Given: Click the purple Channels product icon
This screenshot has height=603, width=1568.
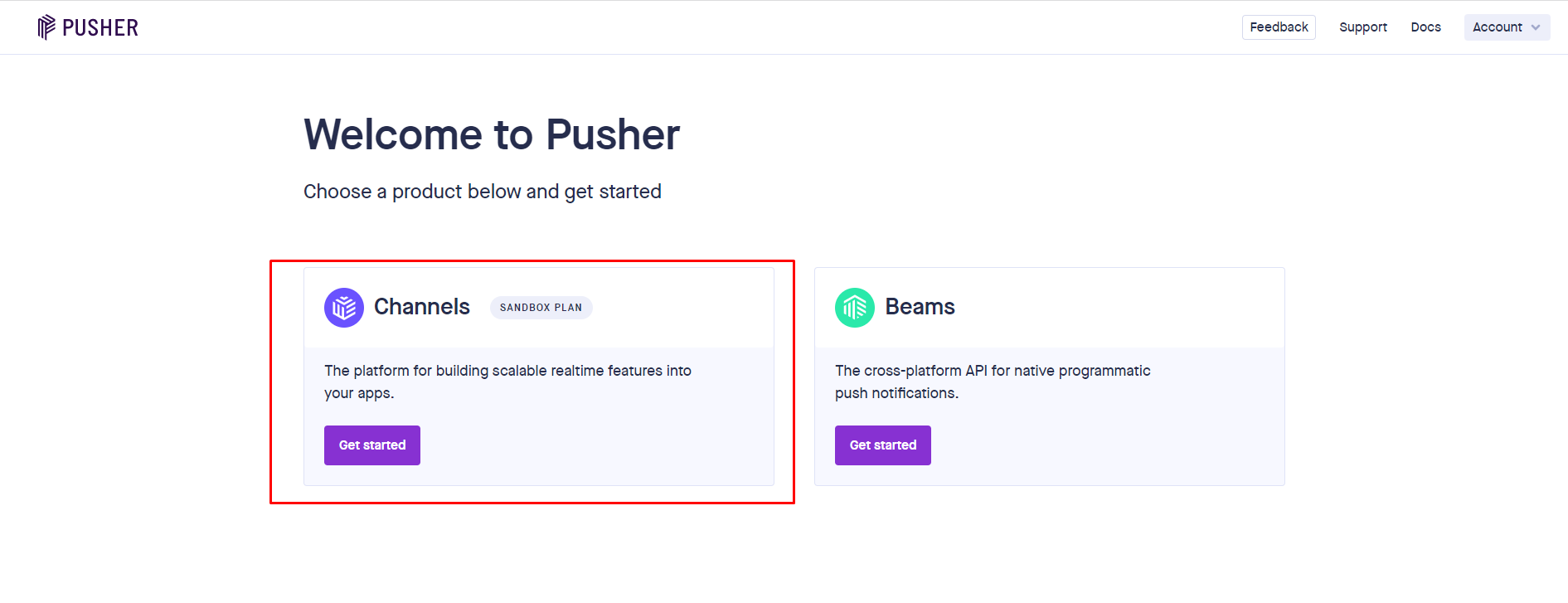Looking at the screenshot, I should pyautogui.click(x=344, y=308).
